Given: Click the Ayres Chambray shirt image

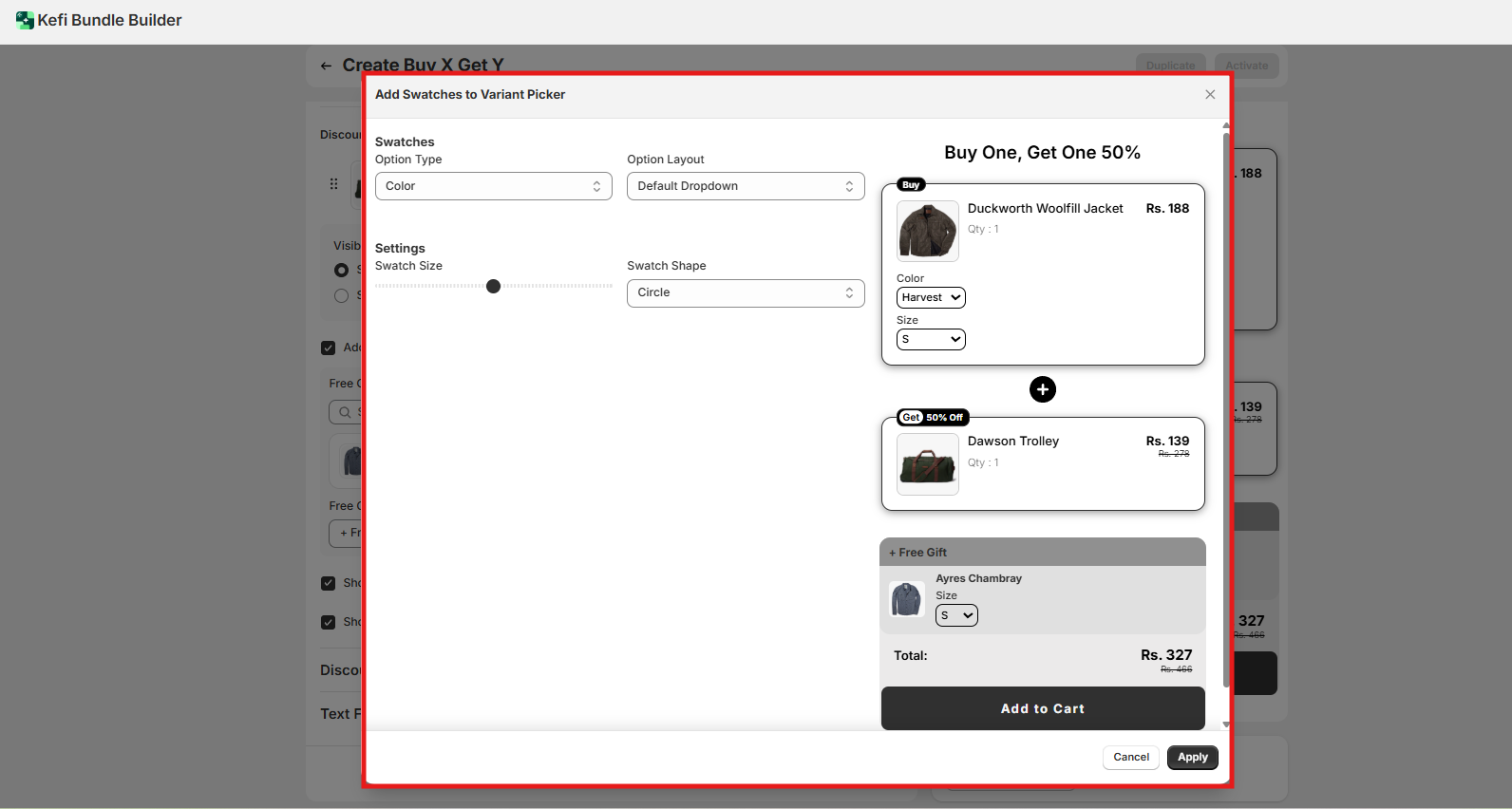Looking at the screenshot, I should [906, 599].
